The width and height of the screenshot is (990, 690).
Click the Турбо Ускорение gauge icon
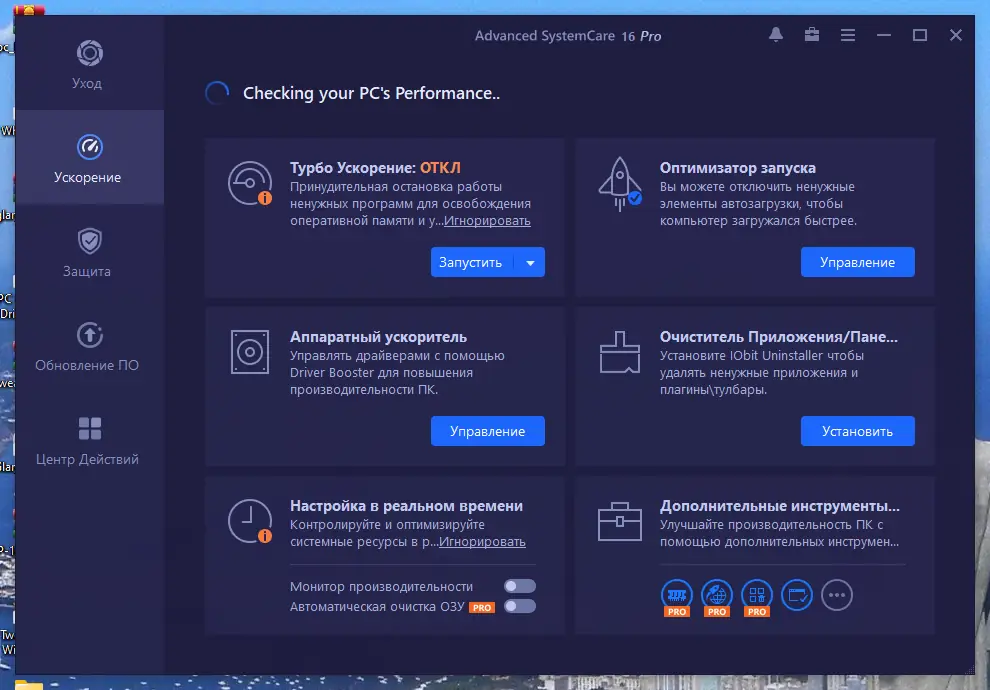(x=250, y=183)
